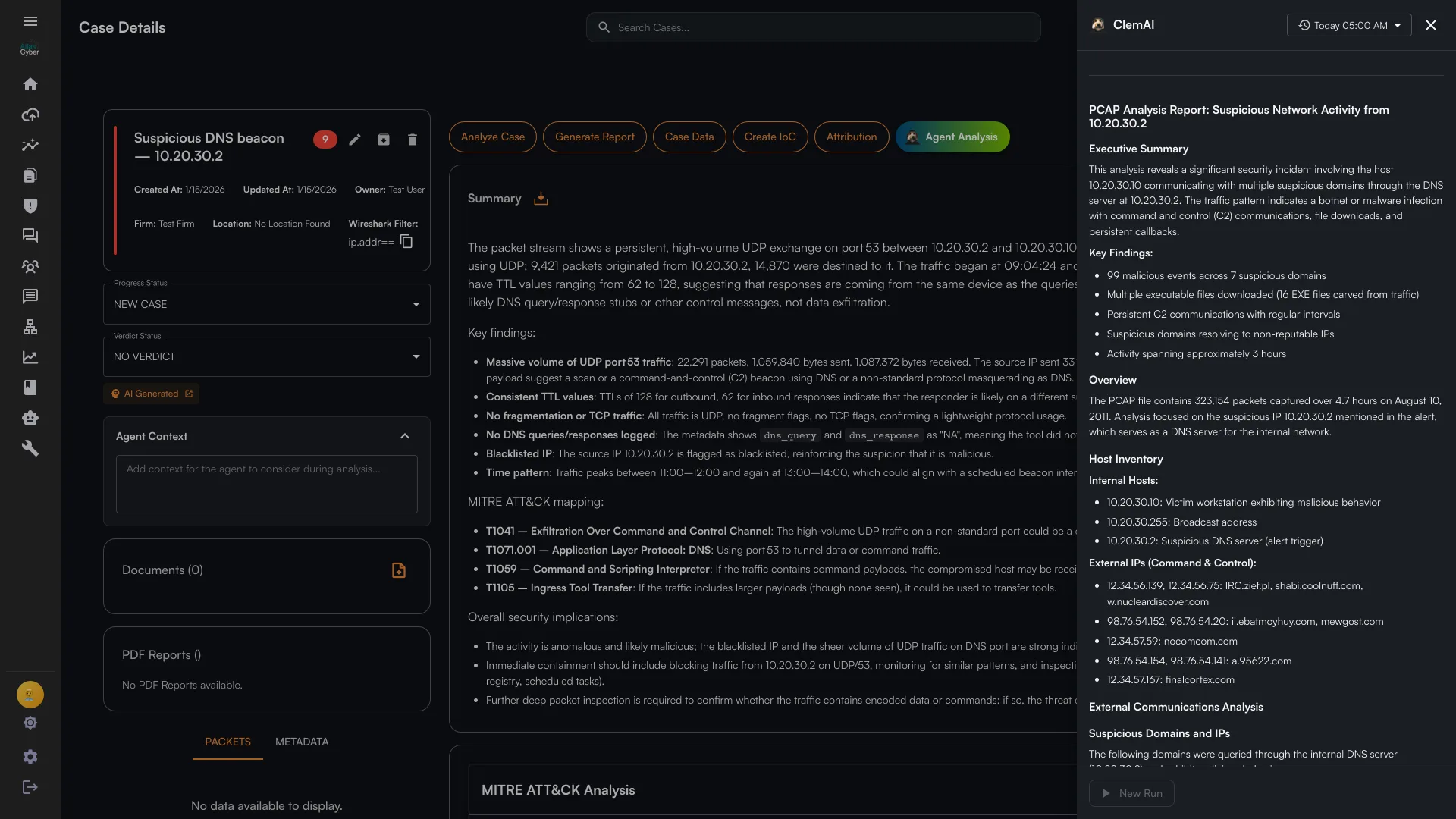Open the book sidebar icon
1456x819 pixels.
(30, 388)
